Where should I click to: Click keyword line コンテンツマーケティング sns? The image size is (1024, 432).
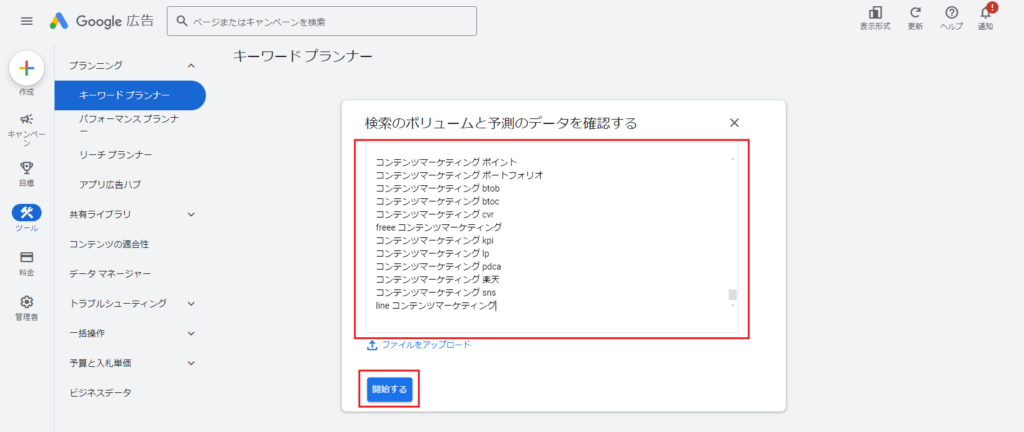coord(436,292)
